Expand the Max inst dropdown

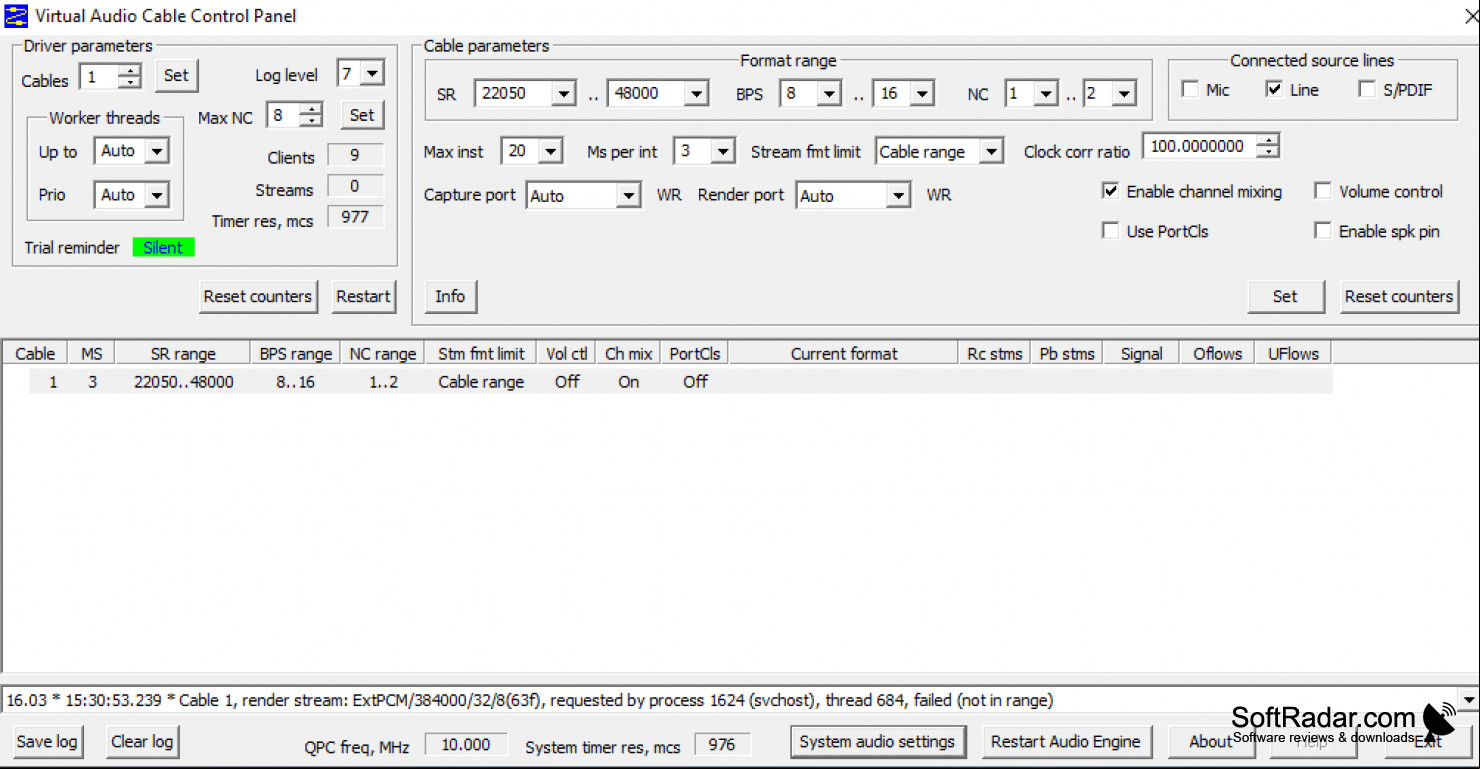click(x=551, y=152)
